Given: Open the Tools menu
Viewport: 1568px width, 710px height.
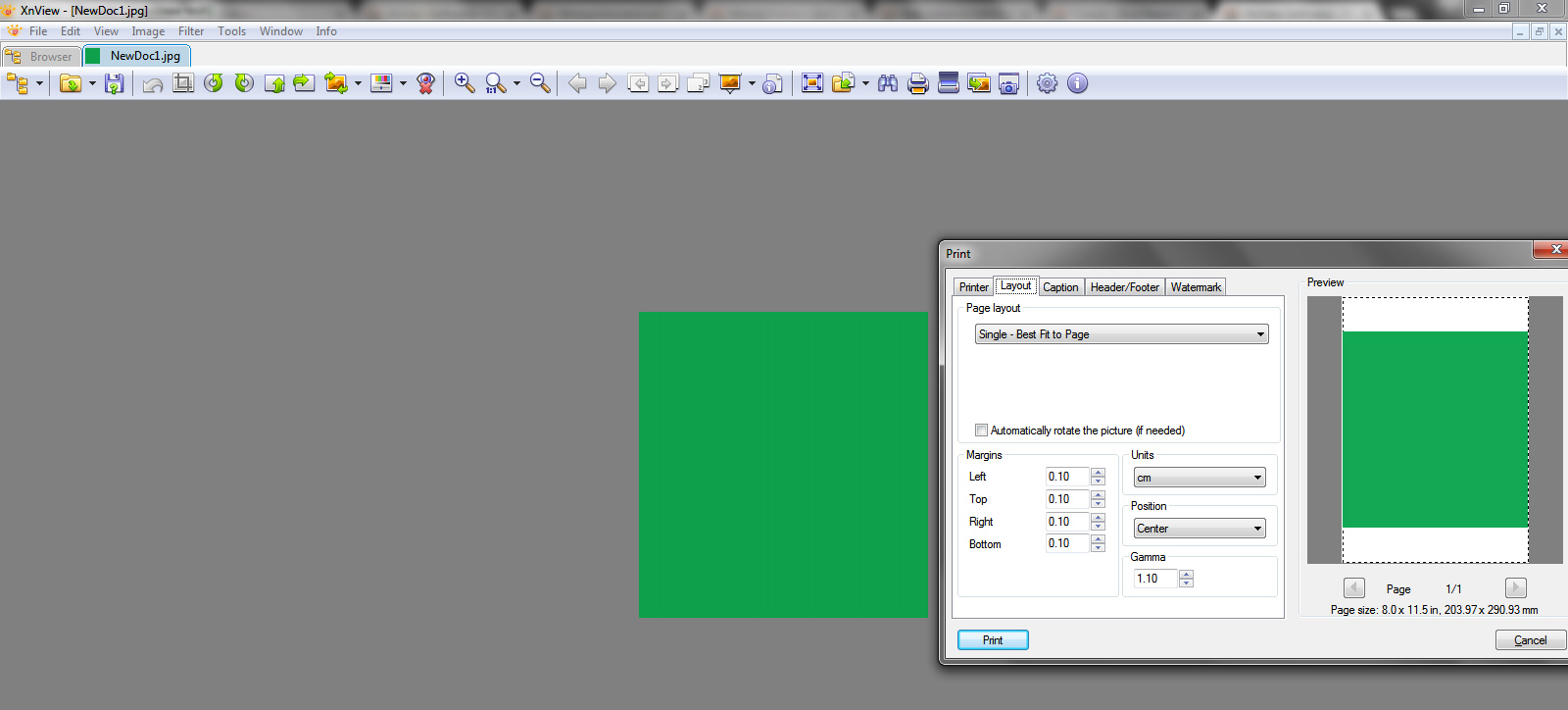Looking at the screenshot, I should click(x=232, y=31).
